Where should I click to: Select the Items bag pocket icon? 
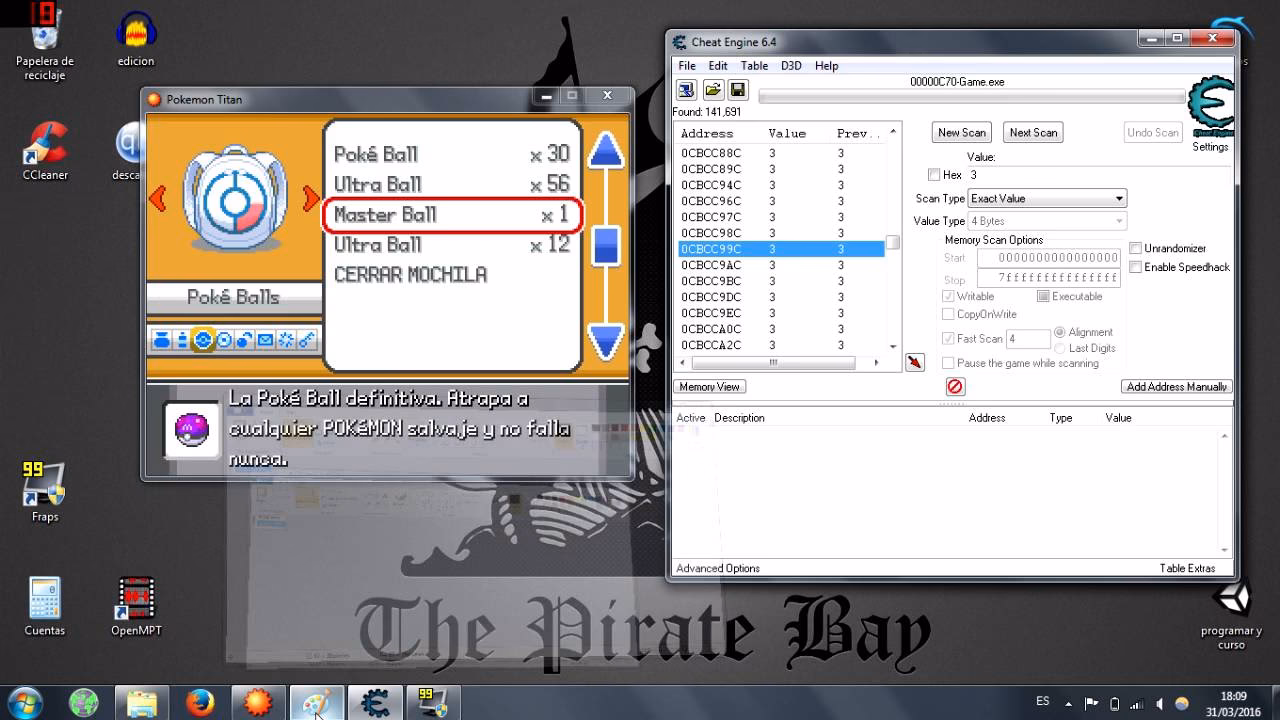[x=162, y=340]
